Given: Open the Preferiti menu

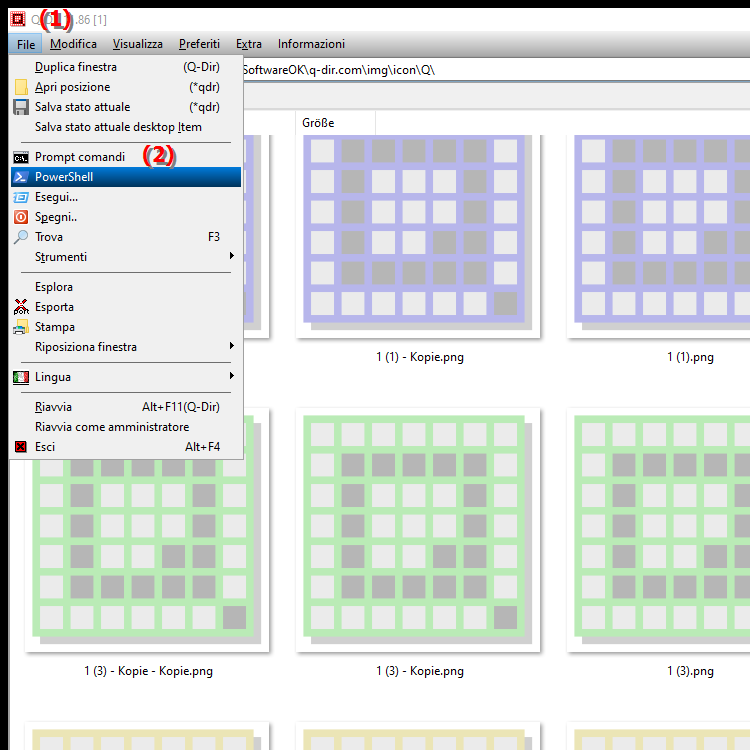Looking at the screenshot, I should [199, 44].
